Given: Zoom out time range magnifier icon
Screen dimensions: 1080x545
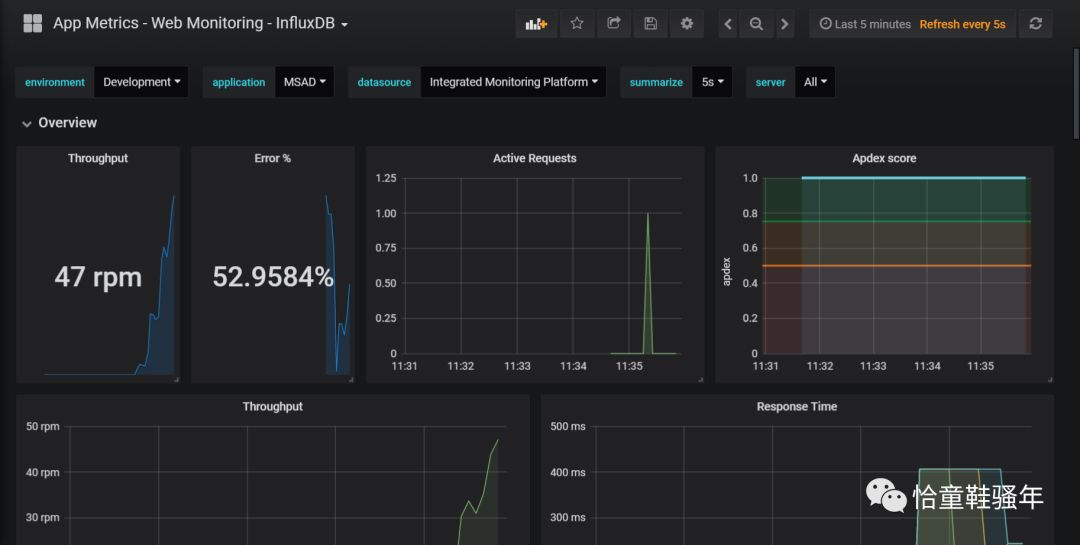Looking at the screenshot, I should click(756, 24).
